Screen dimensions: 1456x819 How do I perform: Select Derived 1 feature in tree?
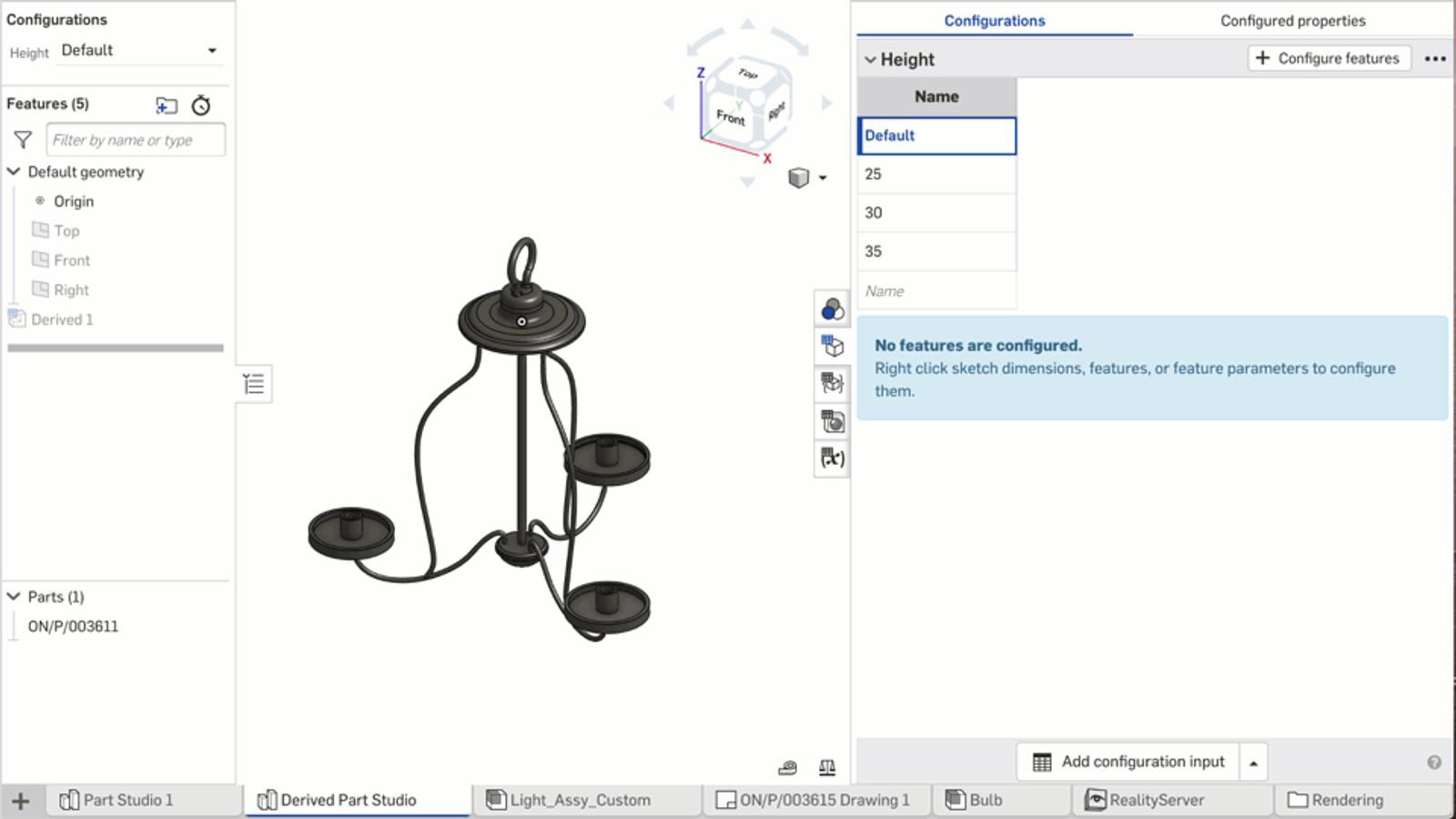[62, 319]
